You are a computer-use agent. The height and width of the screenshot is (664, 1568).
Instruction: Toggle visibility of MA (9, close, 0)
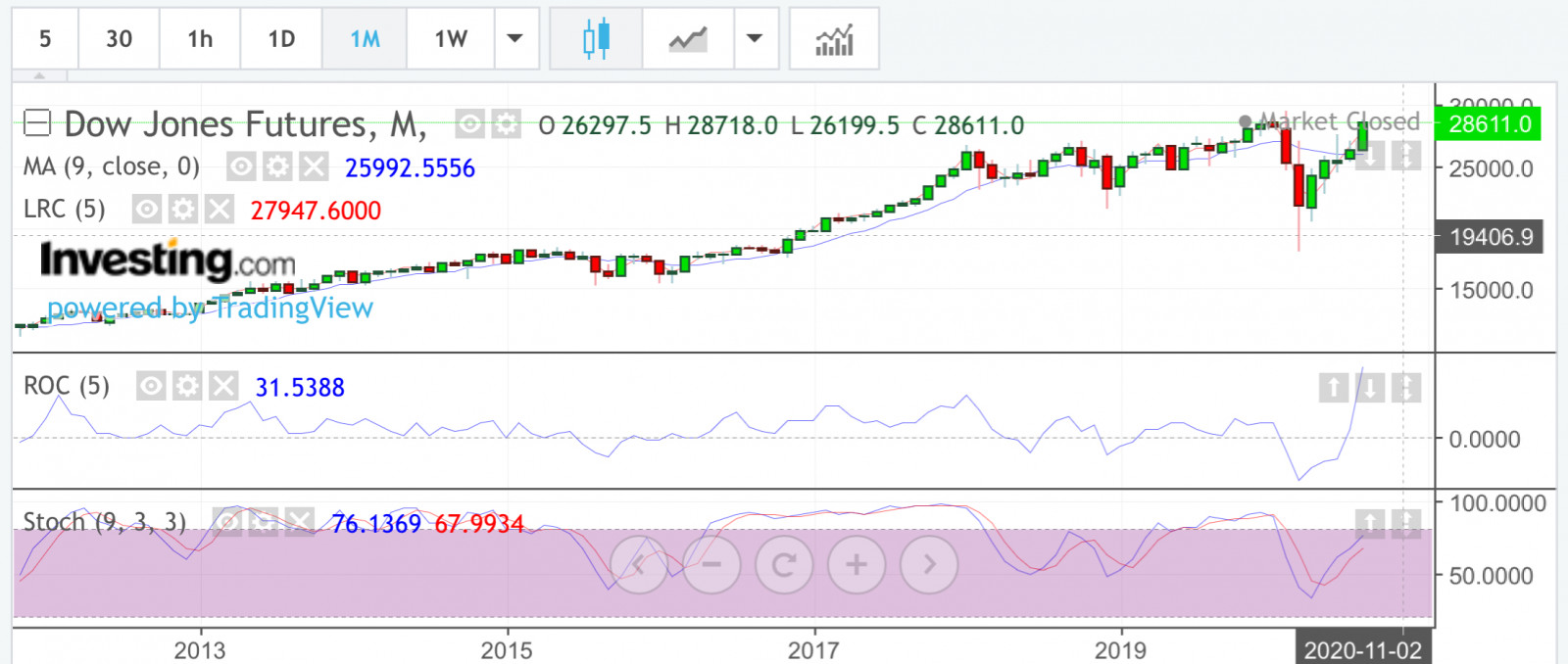tap(241, 166)
